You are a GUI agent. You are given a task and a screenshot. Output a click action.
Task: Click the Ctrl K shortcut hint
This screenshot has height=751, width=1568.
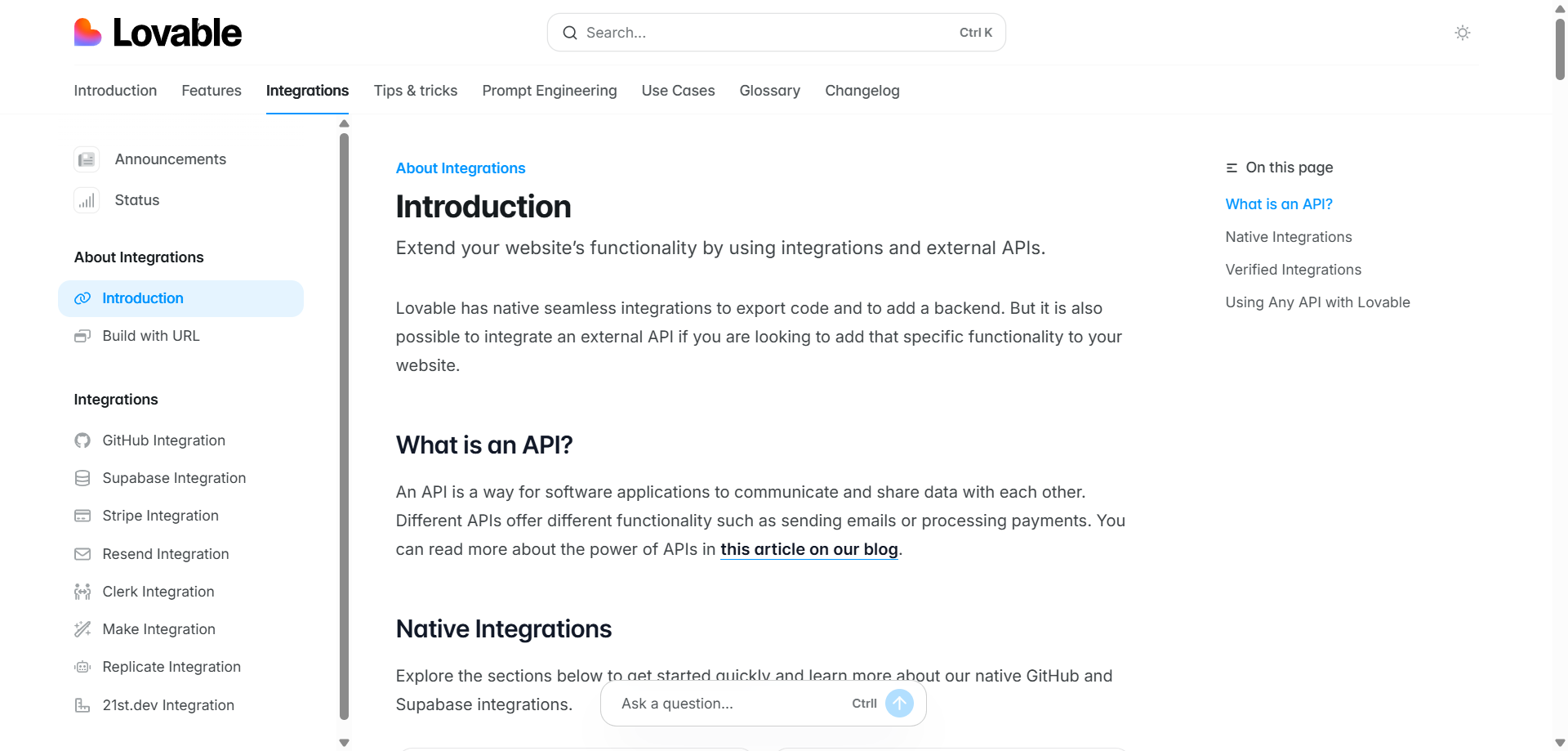pos(976,33)
